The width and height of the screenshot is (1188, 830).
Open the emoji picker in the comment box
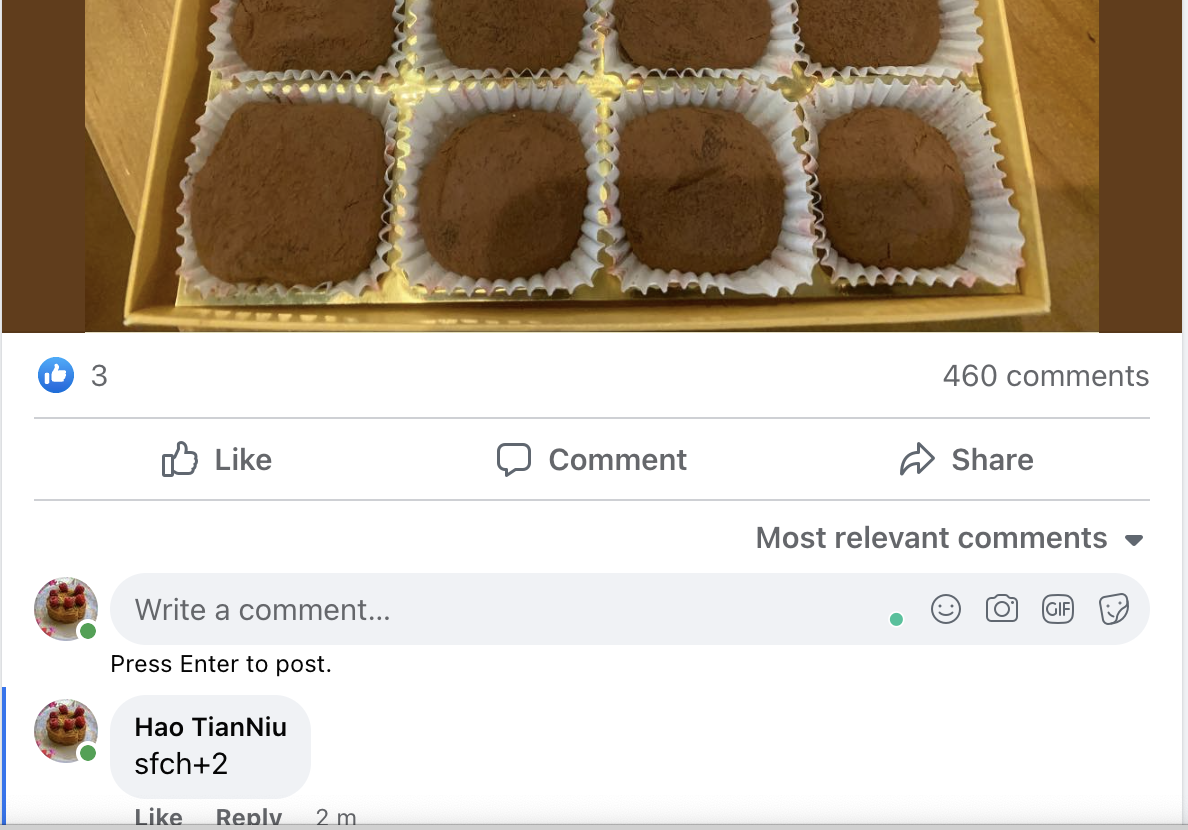[946, 608]
